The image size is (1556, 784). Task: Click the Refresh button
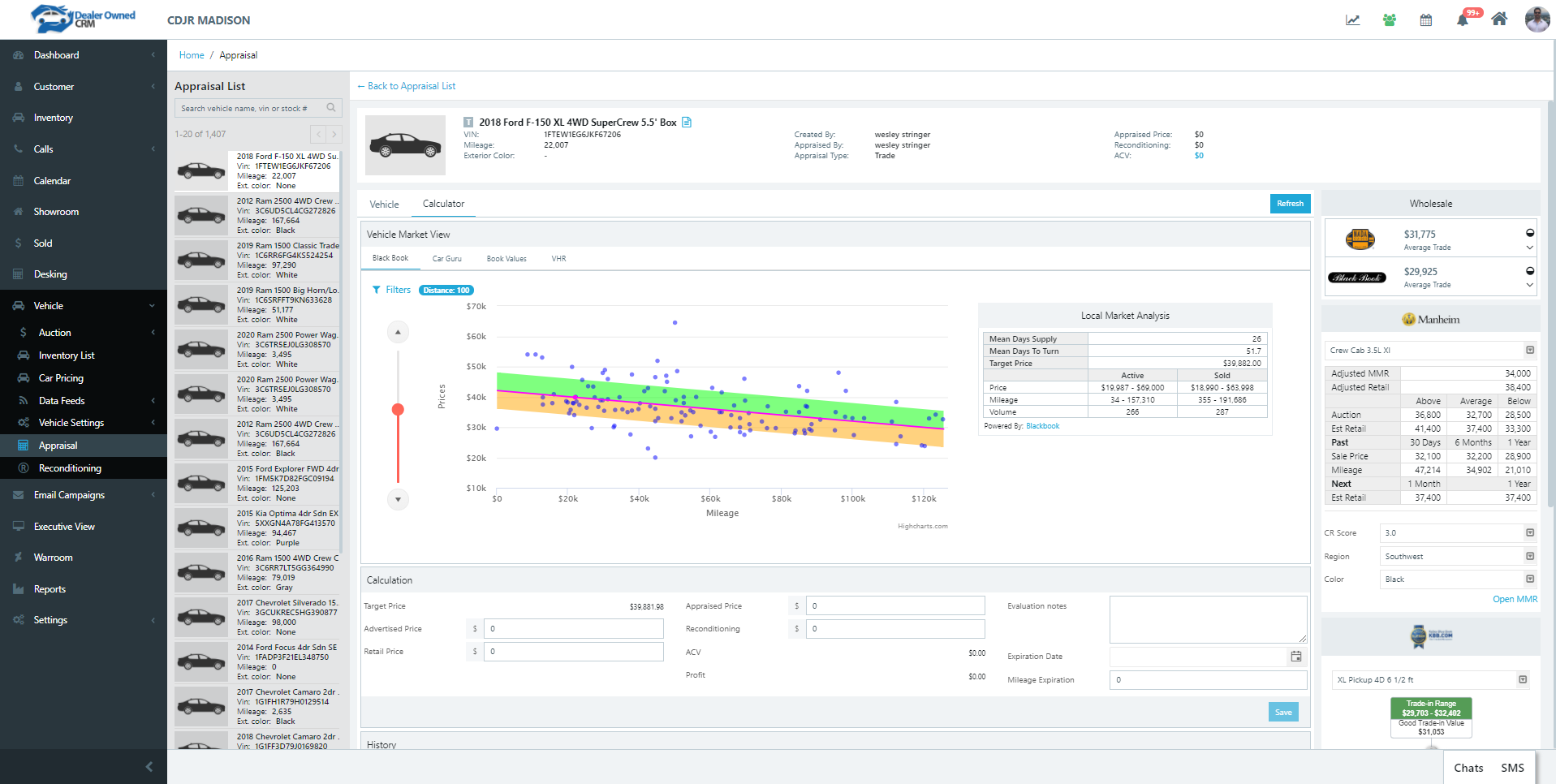[1290, 204]
